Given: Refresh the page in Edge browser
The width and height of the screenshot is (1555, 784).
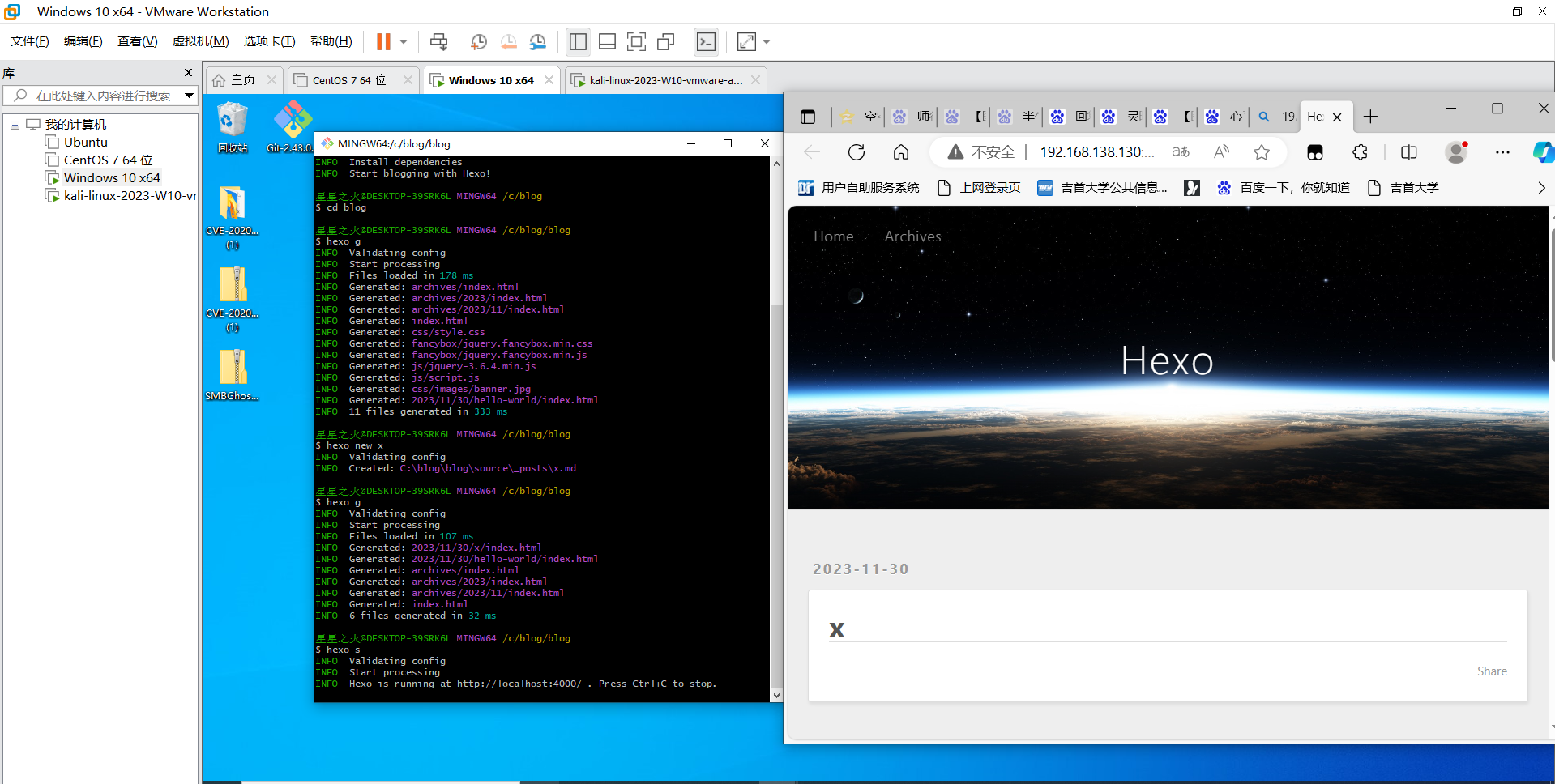Looking at the screenshot, I should click(857, 152).
